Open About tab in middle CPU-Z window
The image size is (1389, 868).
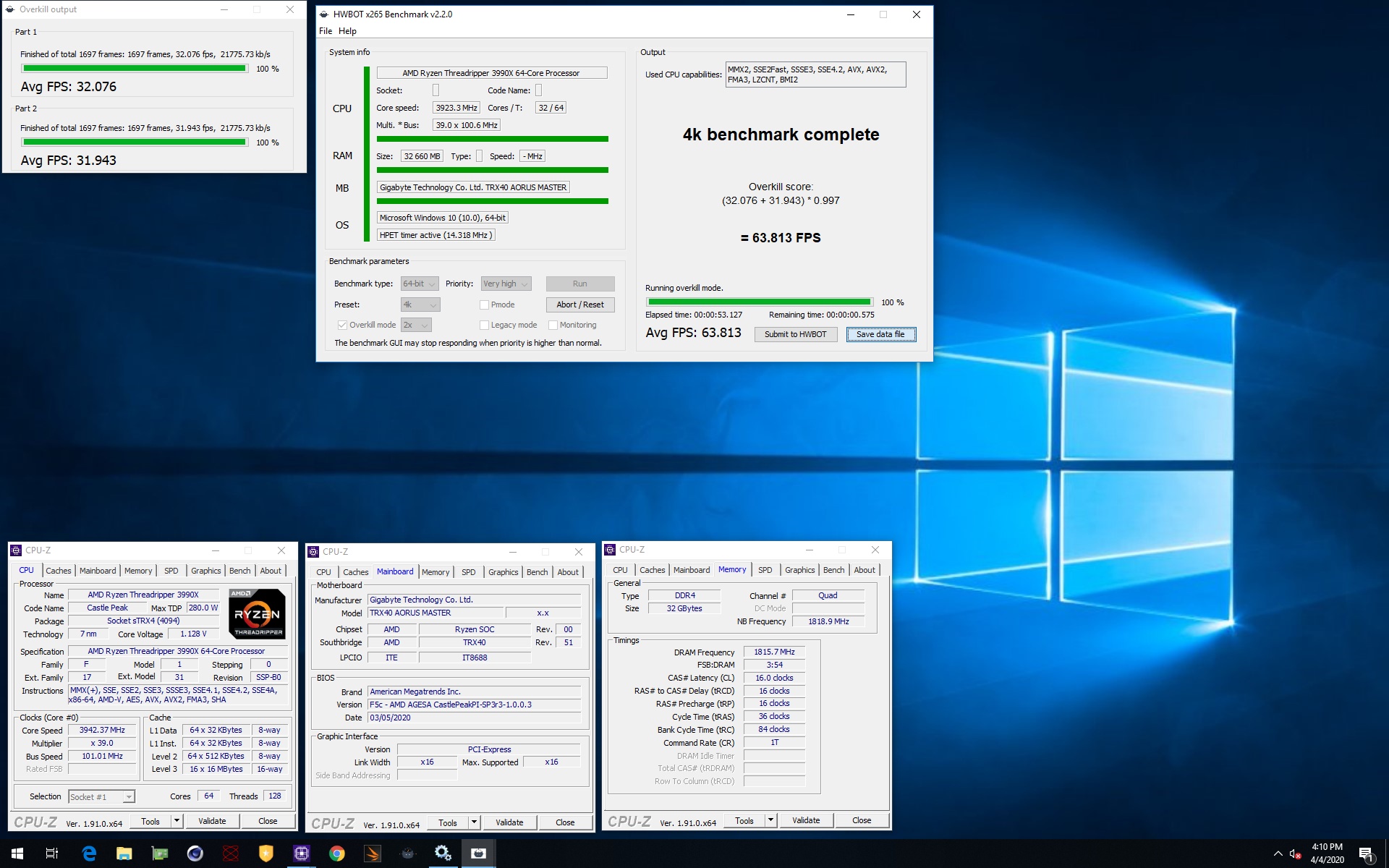pos(568,572)
